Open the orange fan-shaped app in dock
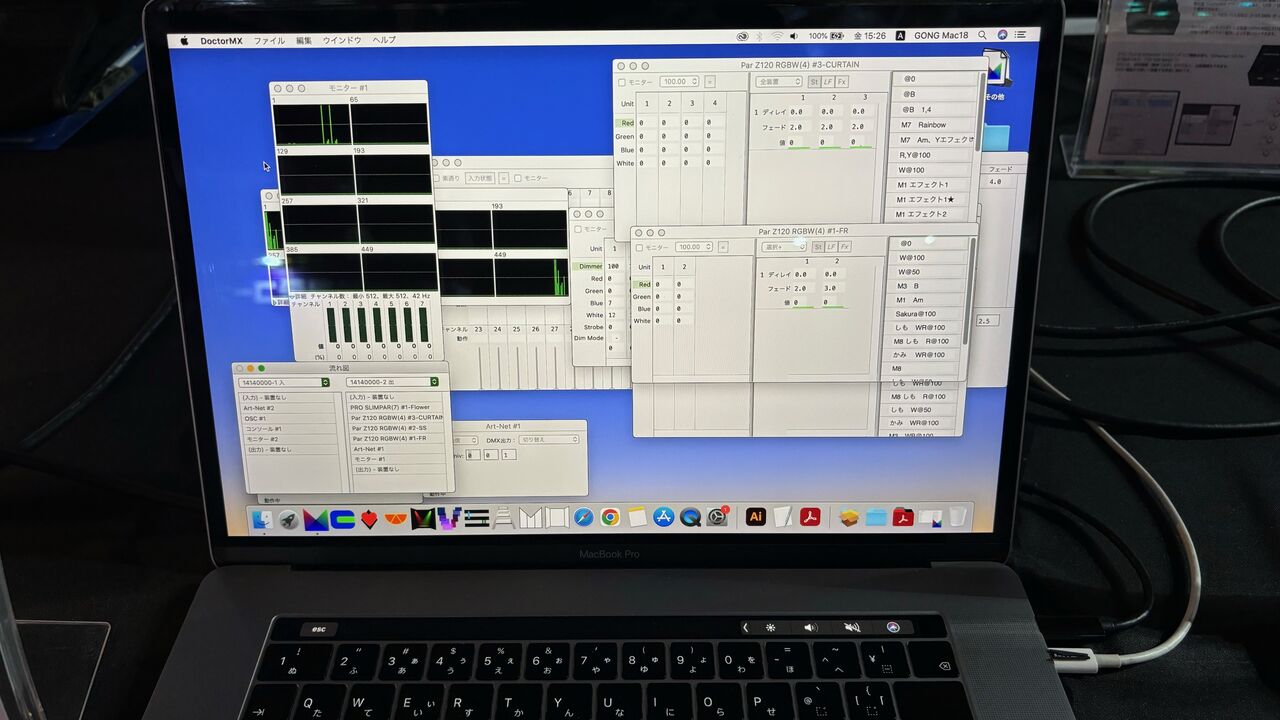 [x=396, y=519]
